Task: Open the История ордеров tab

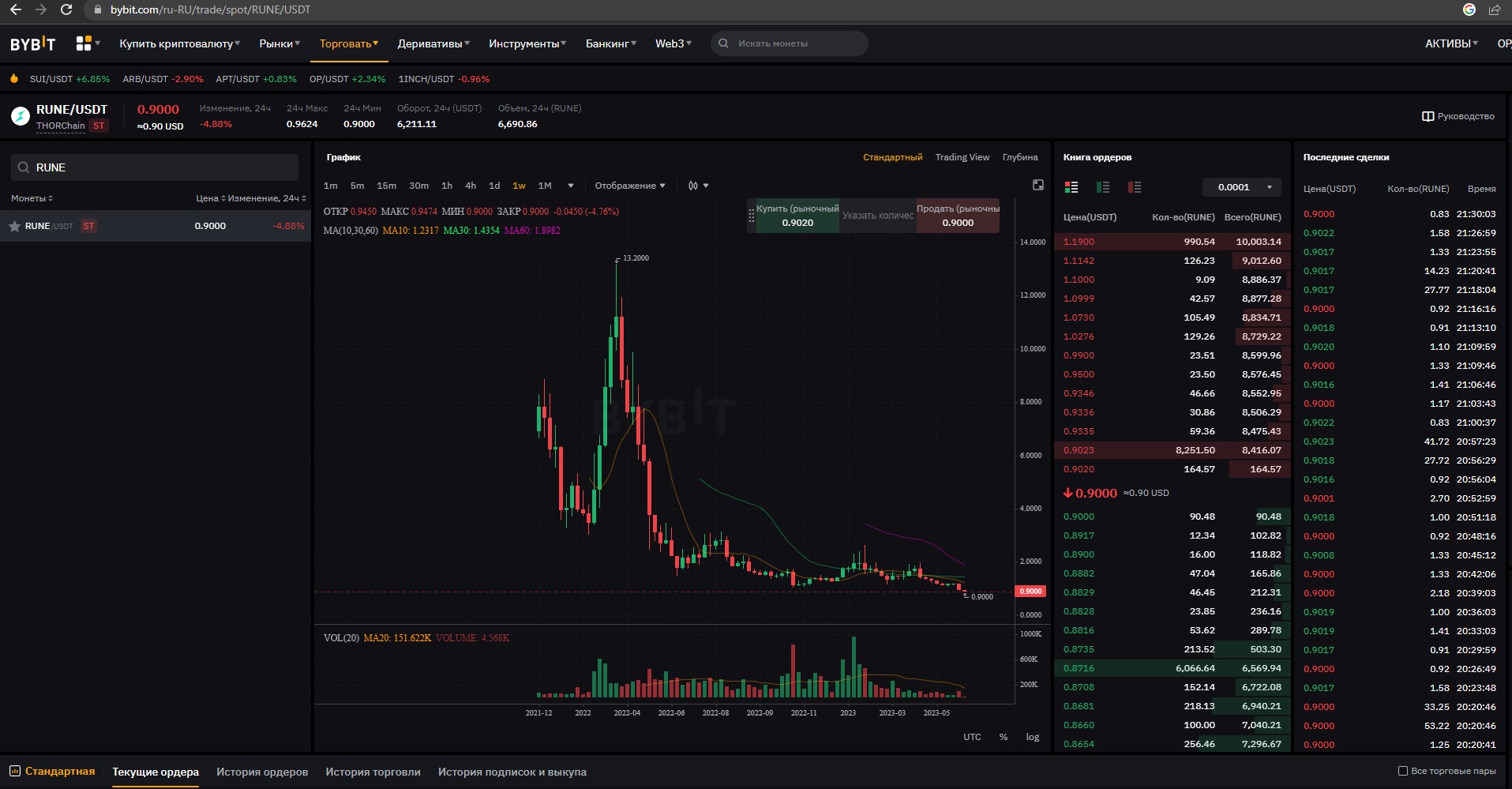Action: [262, 772]
